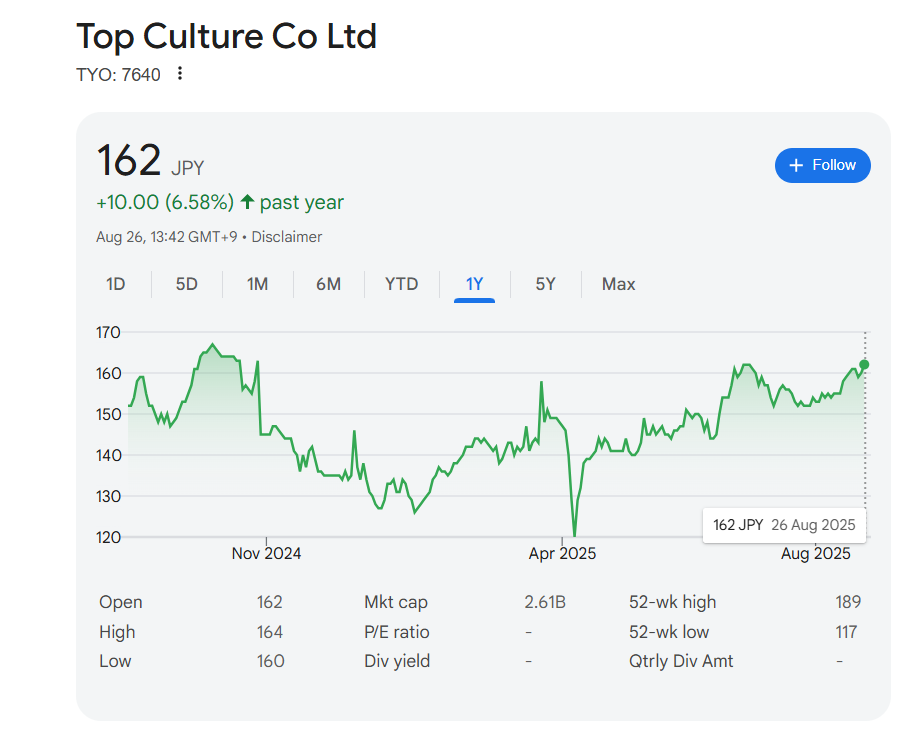Click the green current-price dot on chart

tap(864, 365)
